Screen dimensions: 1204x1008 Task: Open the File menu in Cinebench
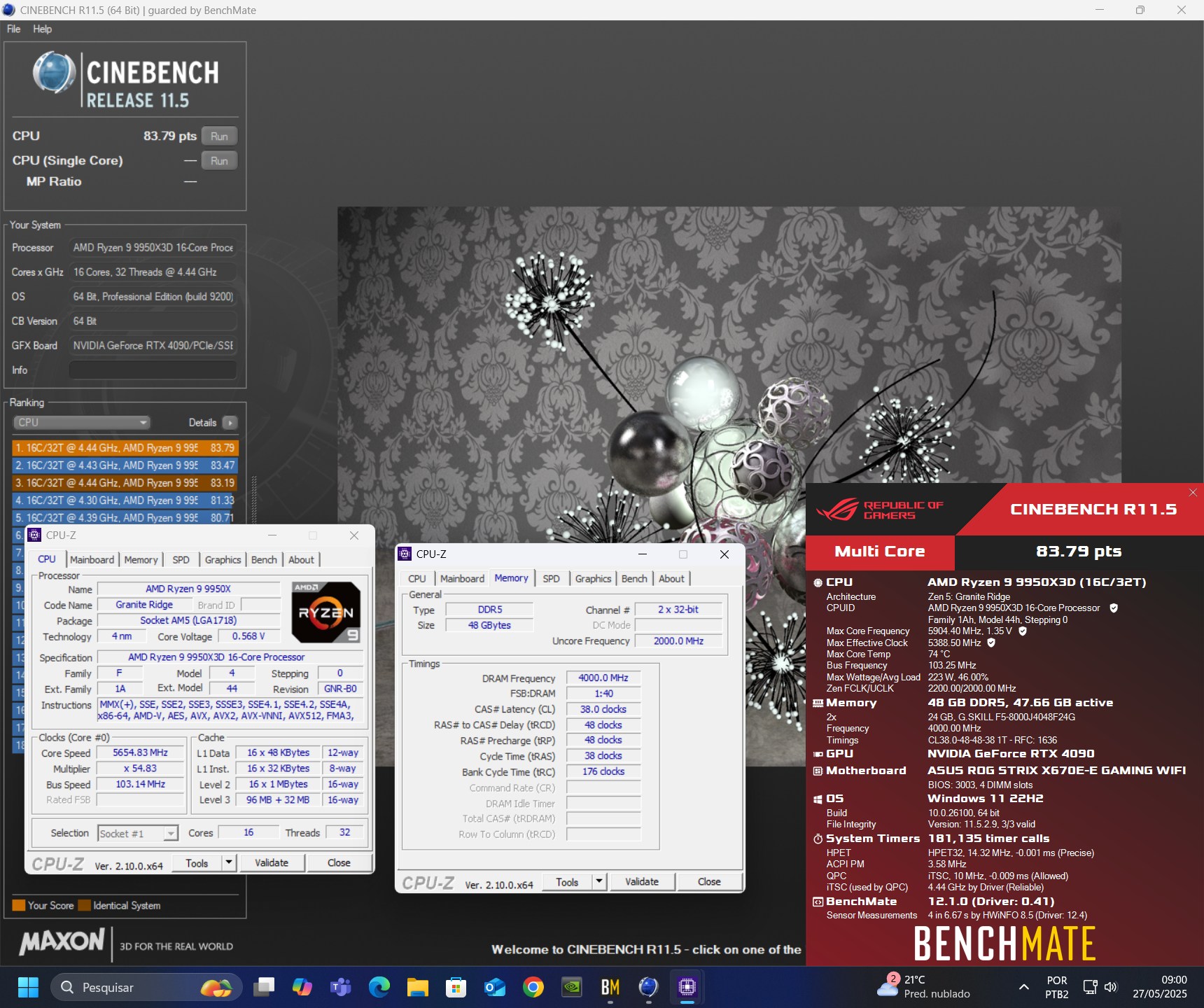tap(14, 29)
